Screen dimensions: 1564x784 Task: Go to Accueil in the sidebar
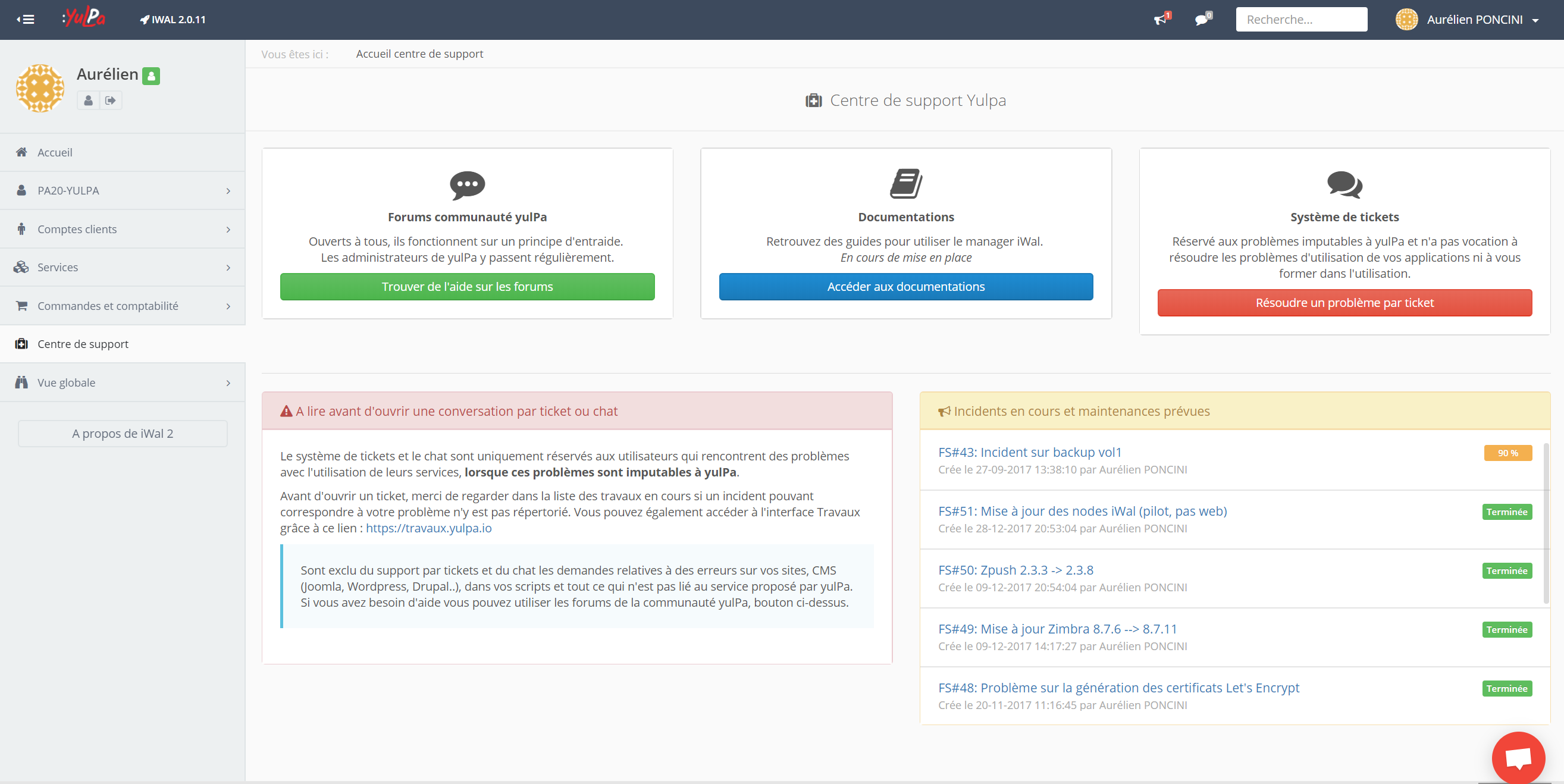tap(123, 152)
